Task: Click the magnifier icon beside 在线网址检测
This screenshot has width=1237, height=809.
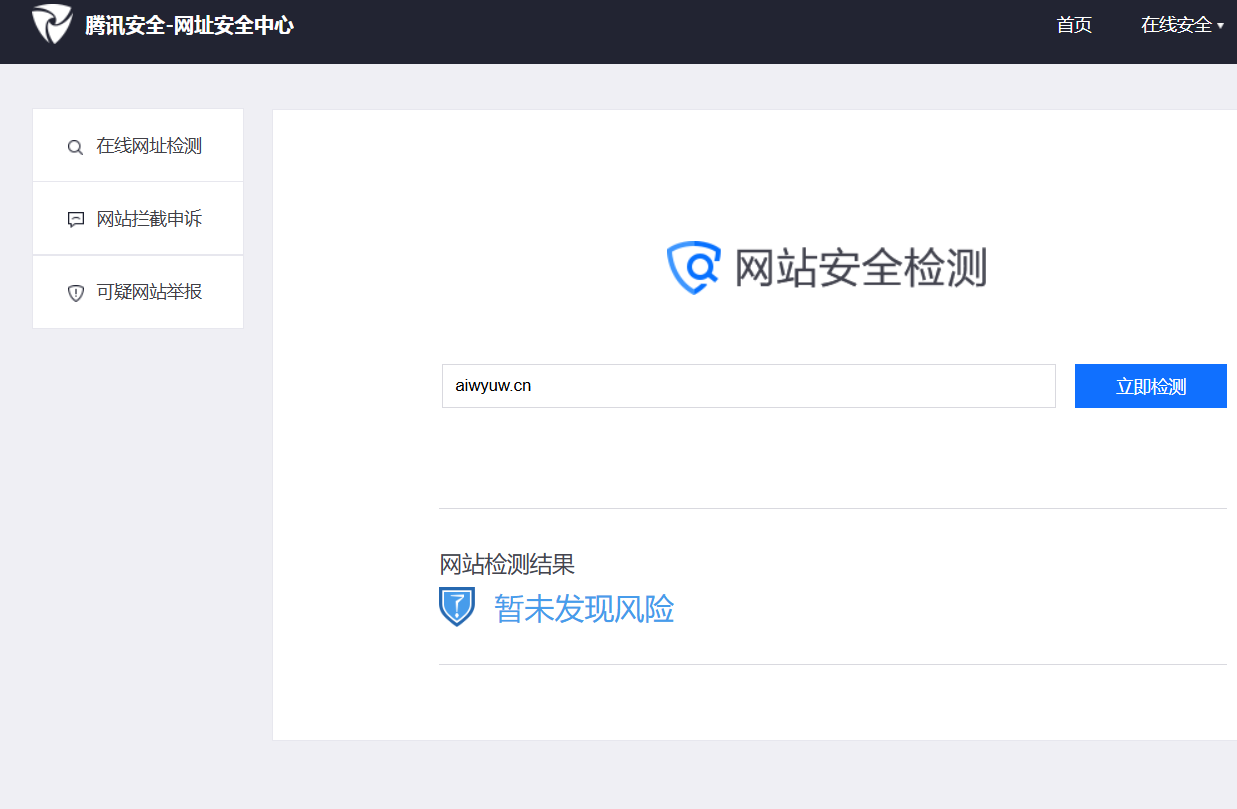Action: pos(75,147)
